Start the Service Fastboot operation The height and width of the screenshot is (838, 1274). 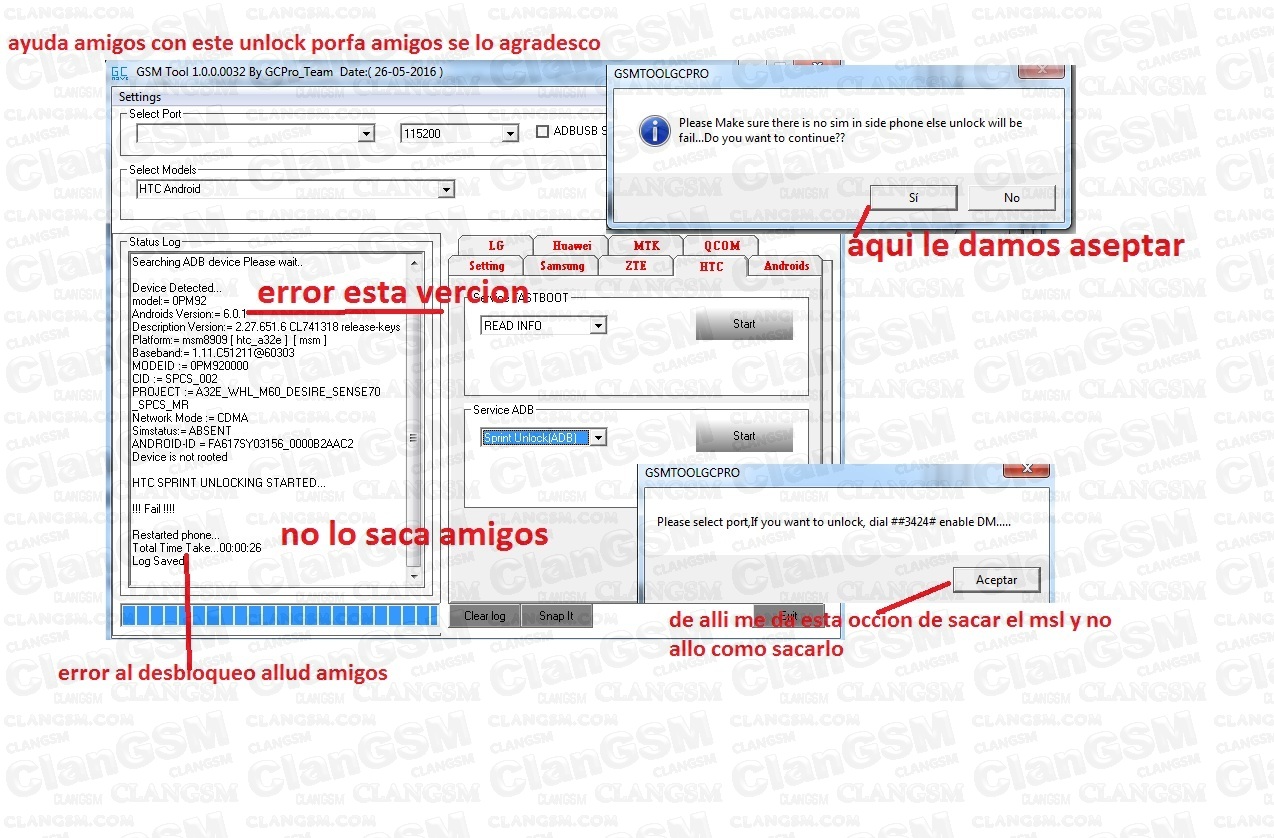coord(744,325)
